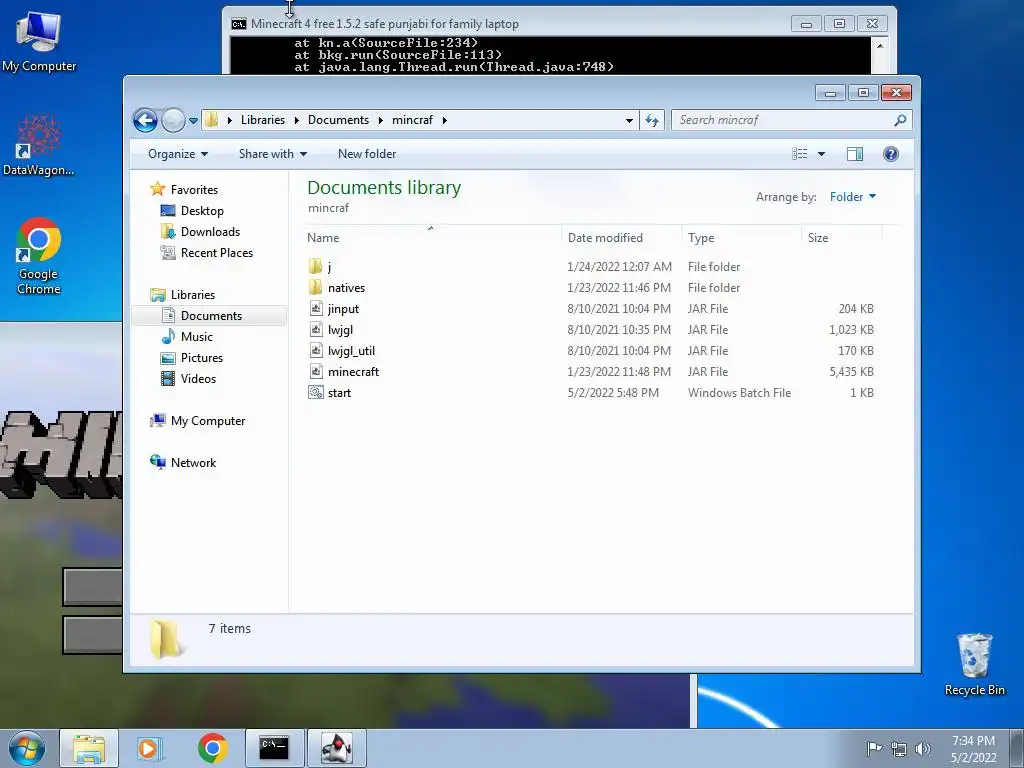
Task: Select the DataWagon desktop shortcut
Action: coord(39,145)
